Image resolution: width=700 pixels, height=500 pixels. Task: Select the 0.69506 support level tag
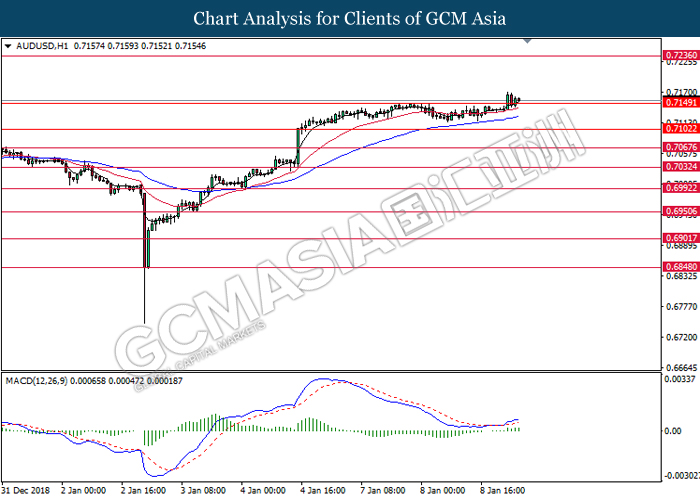pyautogui.click(x=680, y=212)
